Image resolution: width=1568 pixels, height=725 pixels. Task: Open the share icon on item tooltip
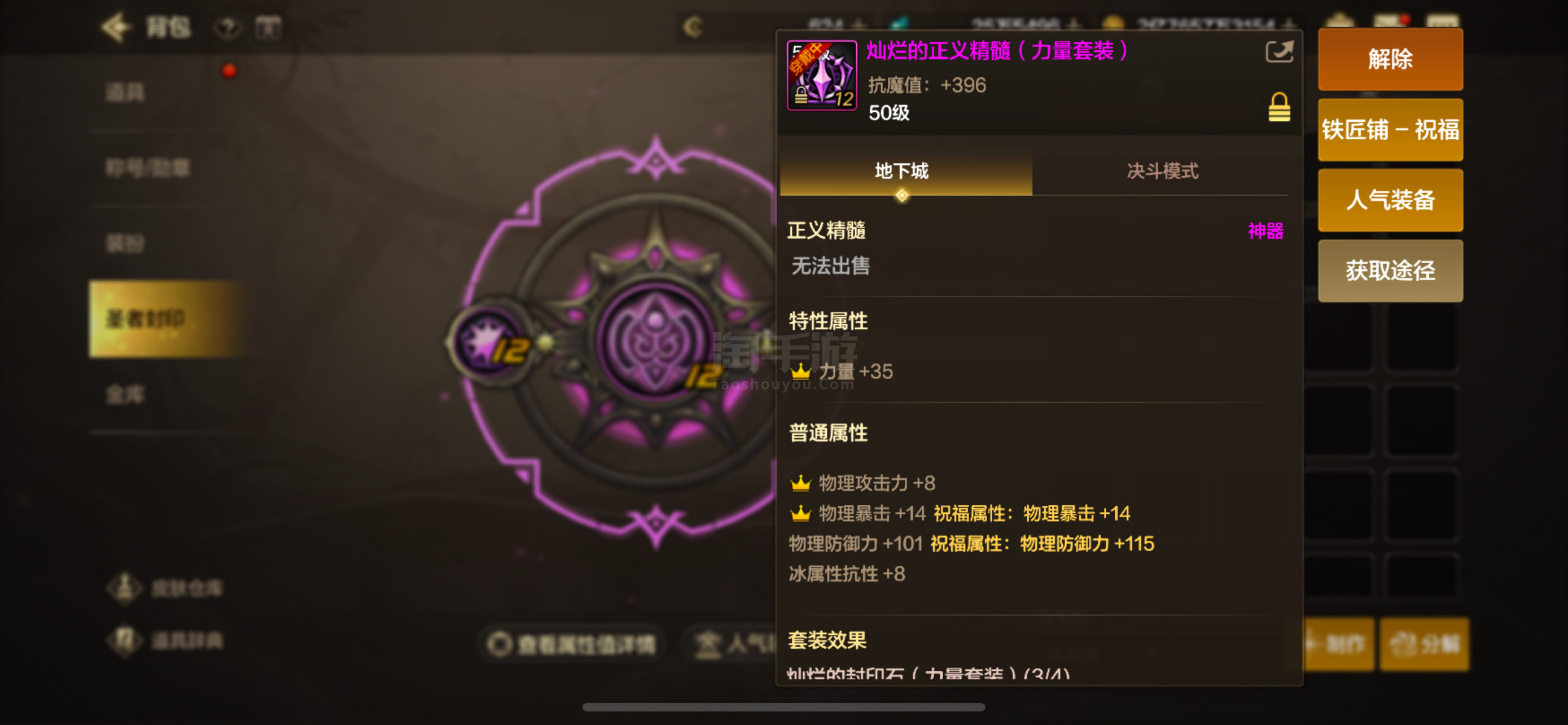[1279, 52]
